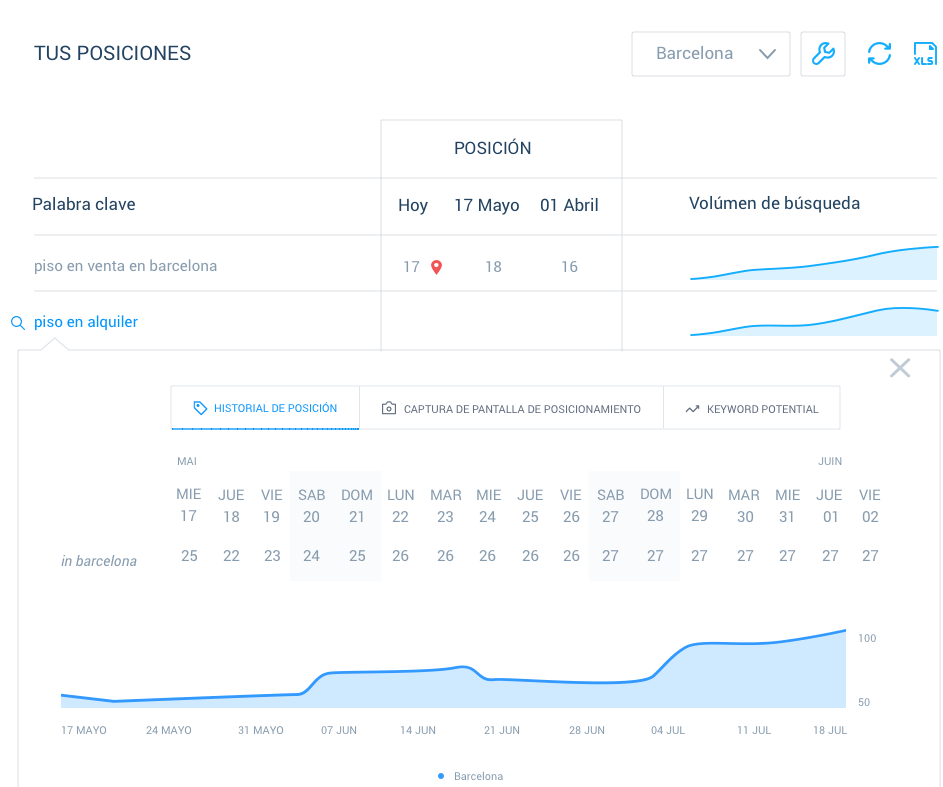Select the Keyword Potential tab

point(751,408)
